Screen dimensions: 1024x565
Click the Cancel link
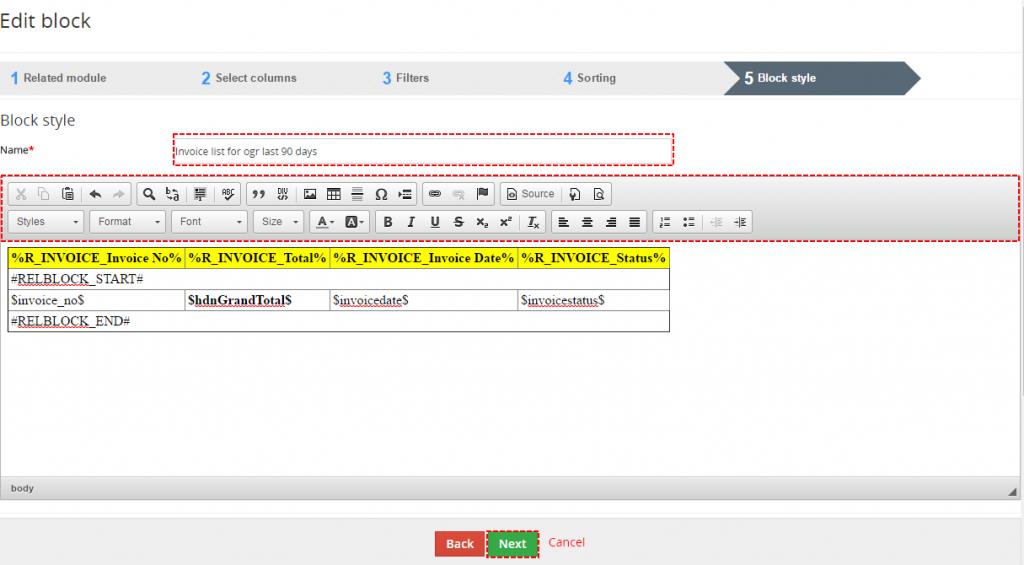point(566,543)
